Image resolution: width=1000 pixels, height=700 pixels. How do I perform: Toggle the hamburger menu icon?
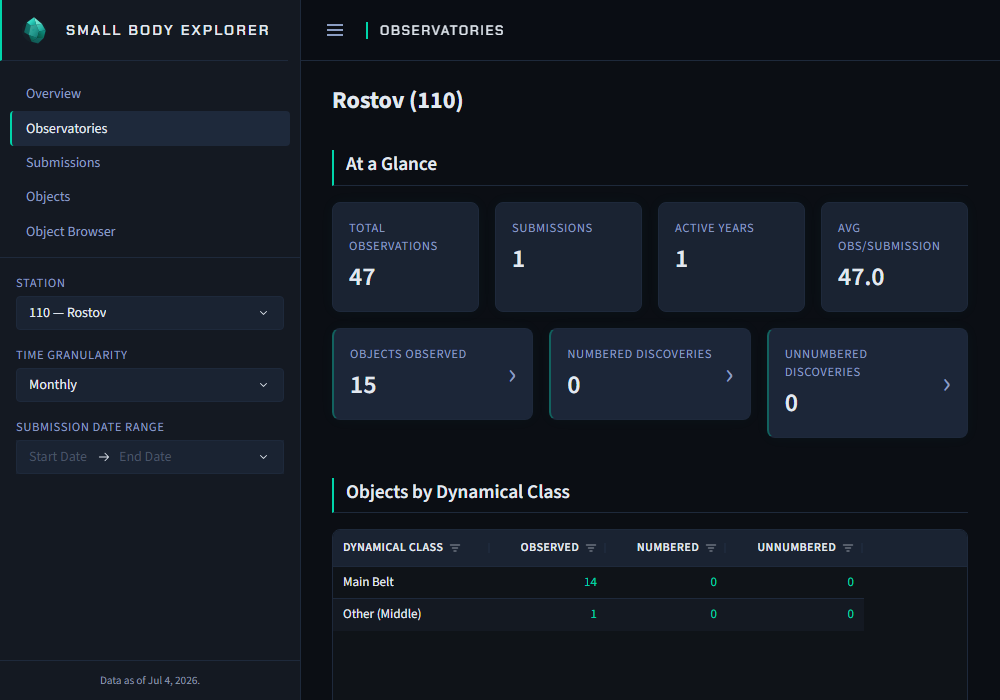(335, 30)
